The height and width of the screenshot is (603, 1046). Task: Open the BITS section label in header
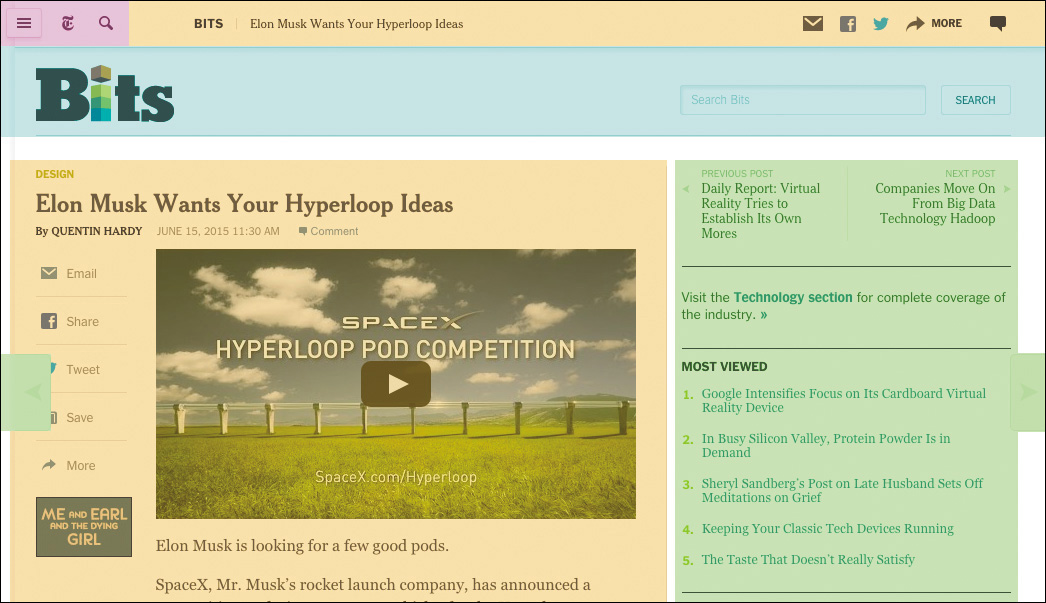[x=209, y=24]
